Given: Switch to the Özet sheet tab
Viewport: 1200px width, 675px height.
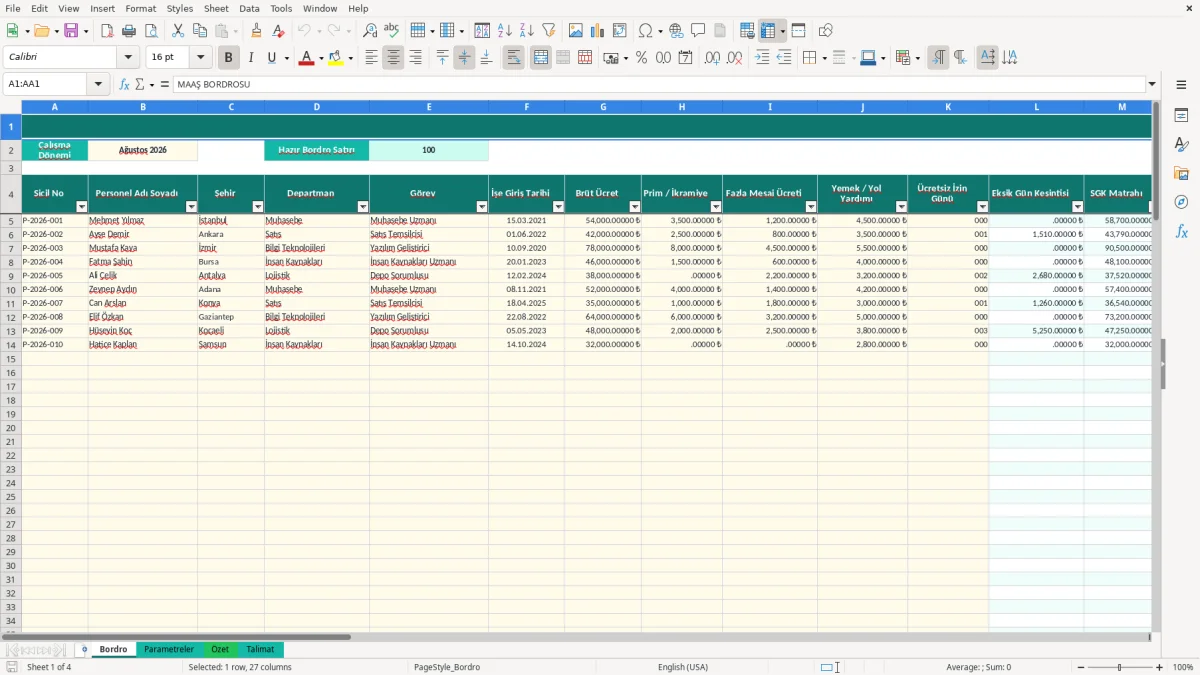Looking at the screenshot, I should (x=219, y=649).
